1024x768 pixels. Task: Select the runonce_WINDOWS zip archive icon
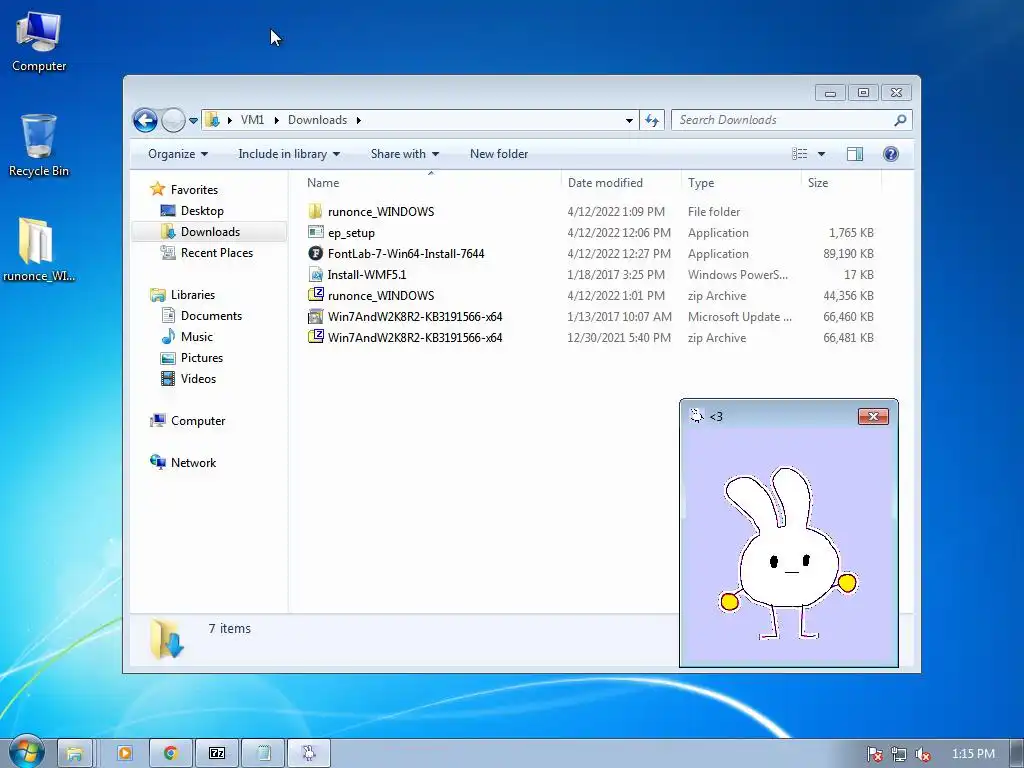coord(315,295)
